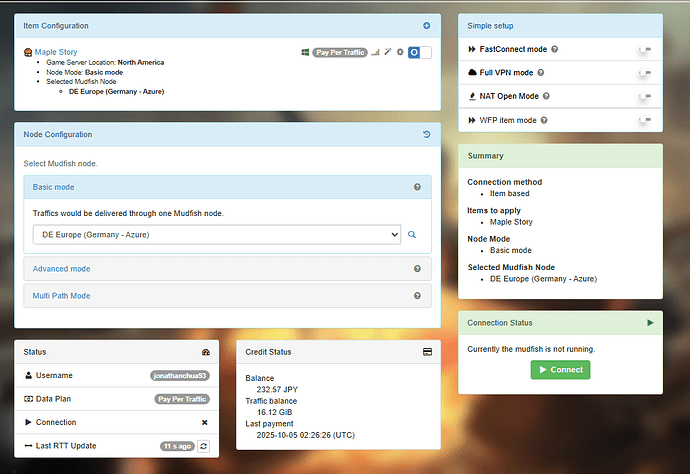This screenshot has width=690, height=474.
Task: Toggle the NAT Open Mode switch
Action: 644,97
